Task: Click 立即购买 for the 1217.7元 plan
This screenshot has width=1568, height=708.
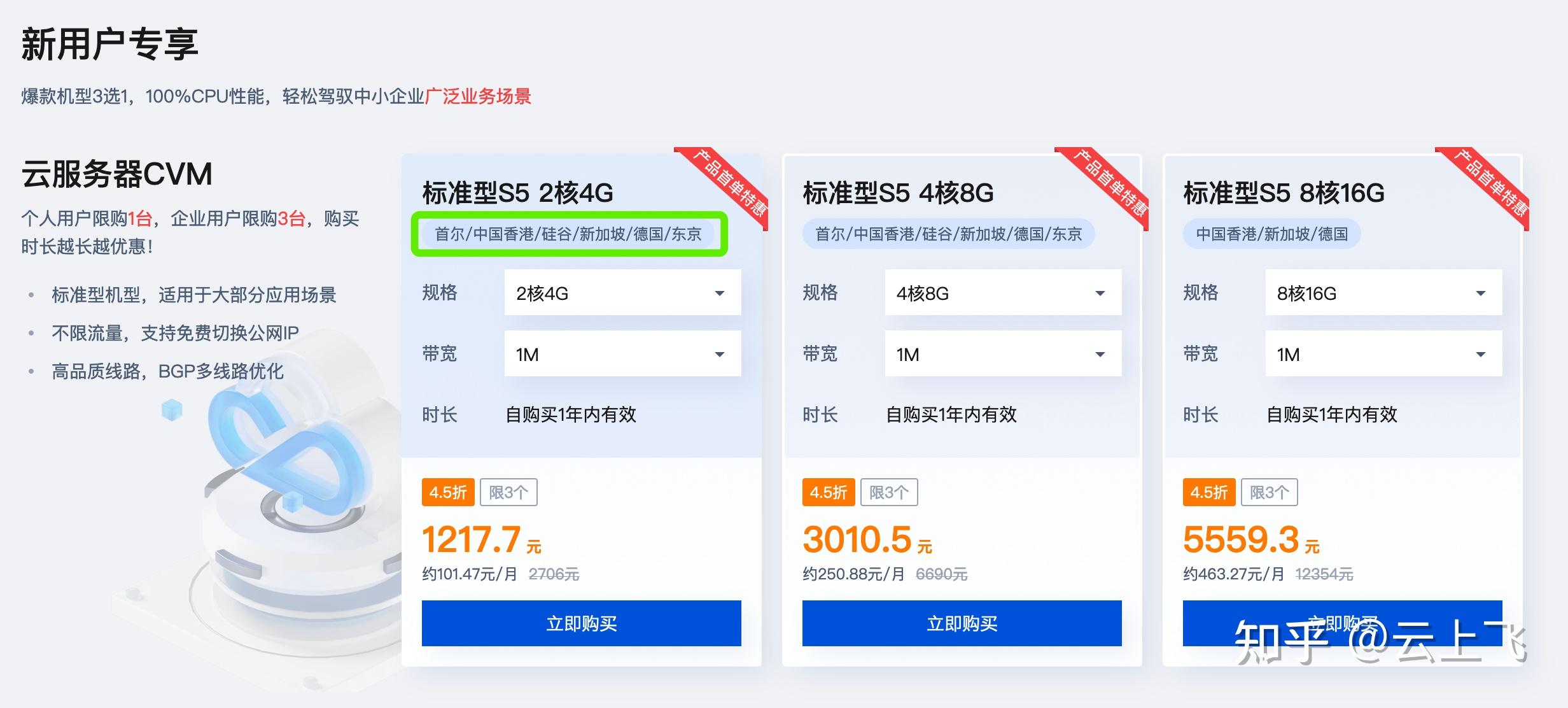Action: pyautogui.click(x=581, y=623)
